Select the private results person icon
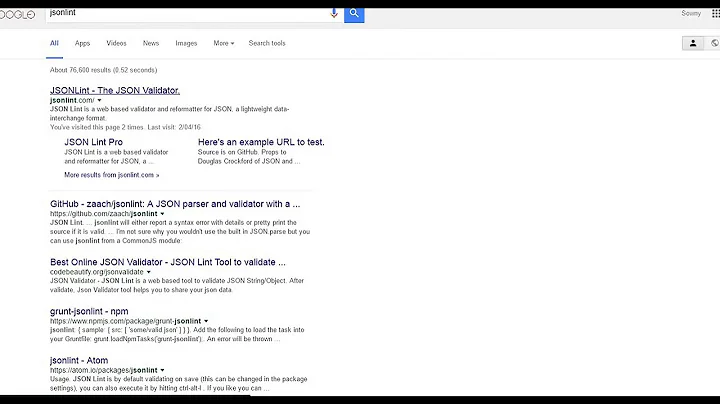Screen dimensions: 720x404 pos(693,43)
